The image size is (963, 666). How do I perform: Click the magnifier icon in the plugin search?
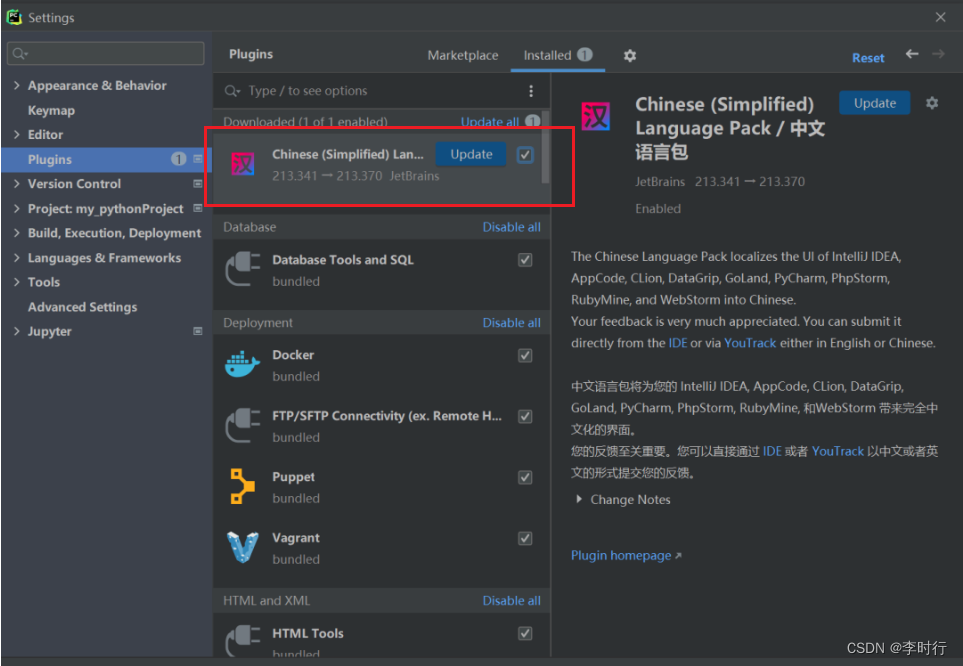(x=232, y=91)
